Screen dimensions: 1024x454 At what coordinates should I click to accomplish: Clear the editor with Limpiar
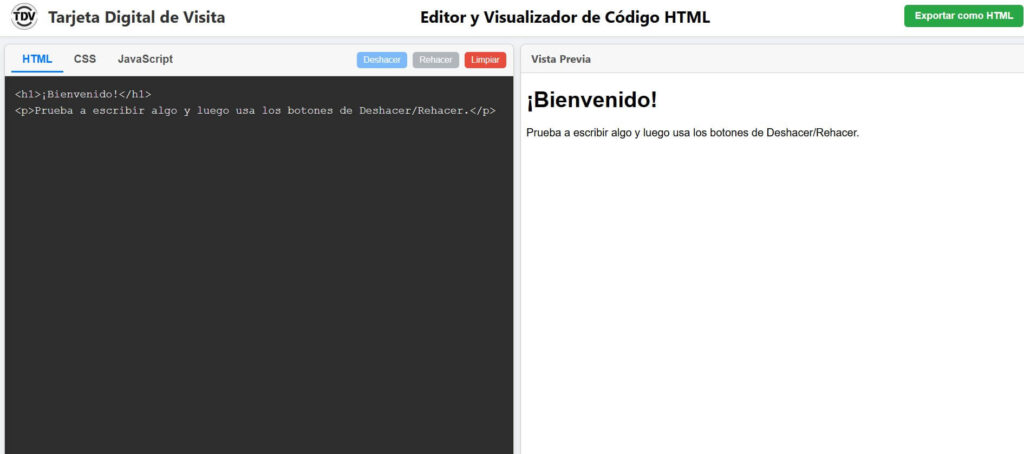[485, 60]
